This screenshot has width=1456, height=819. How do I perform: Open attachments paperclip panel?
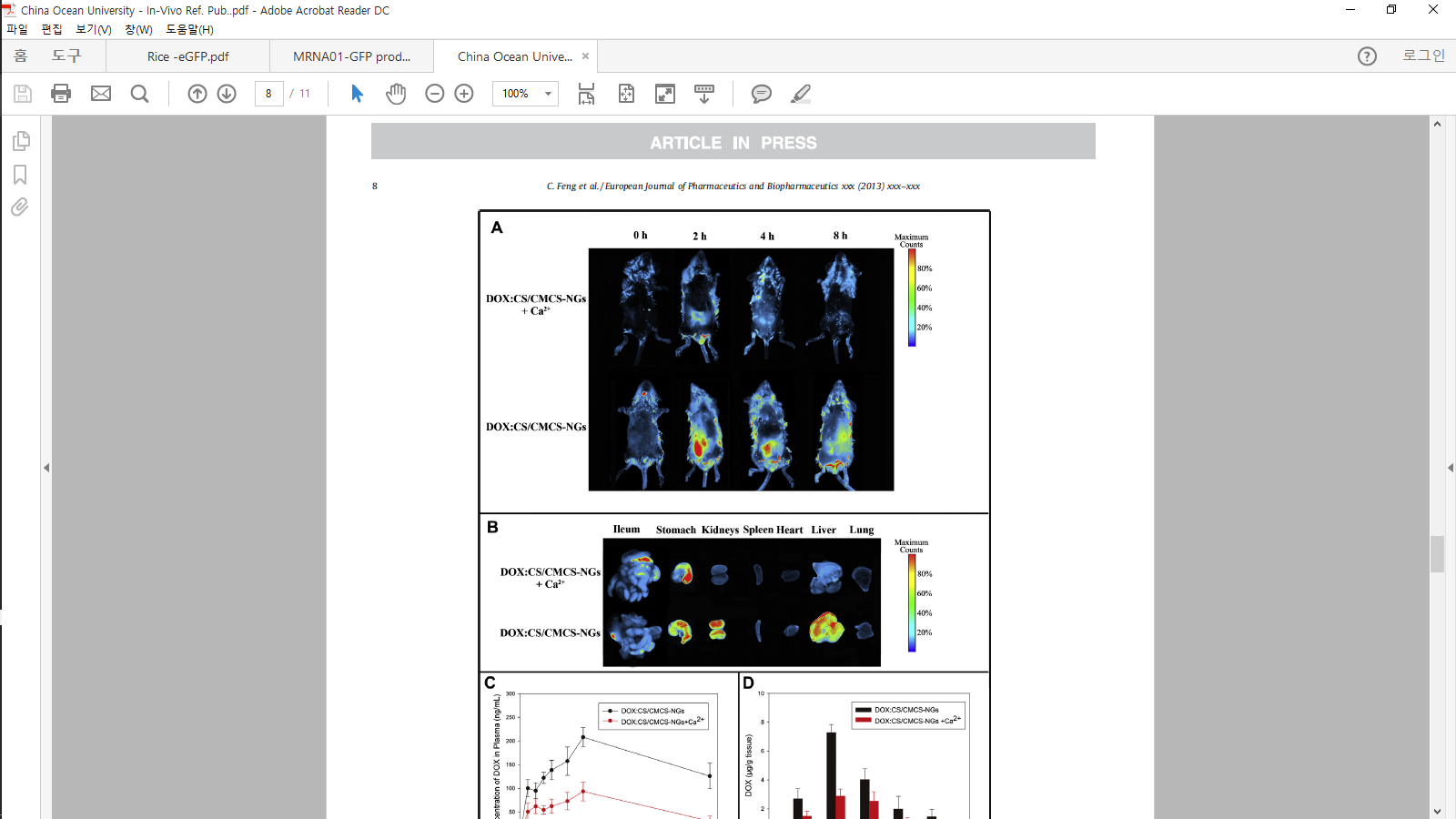pyautogui.click(x=20, y=207)
